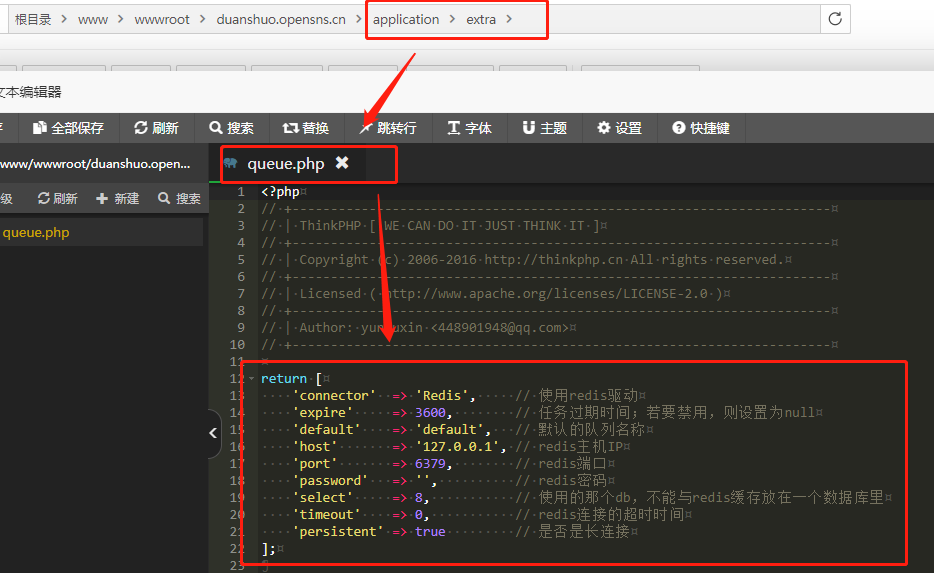Image resolution: width=934 pixels, height=573 pixels.
Task: Open the 根目录 breadcrumb
Action: tap(33, 20)
